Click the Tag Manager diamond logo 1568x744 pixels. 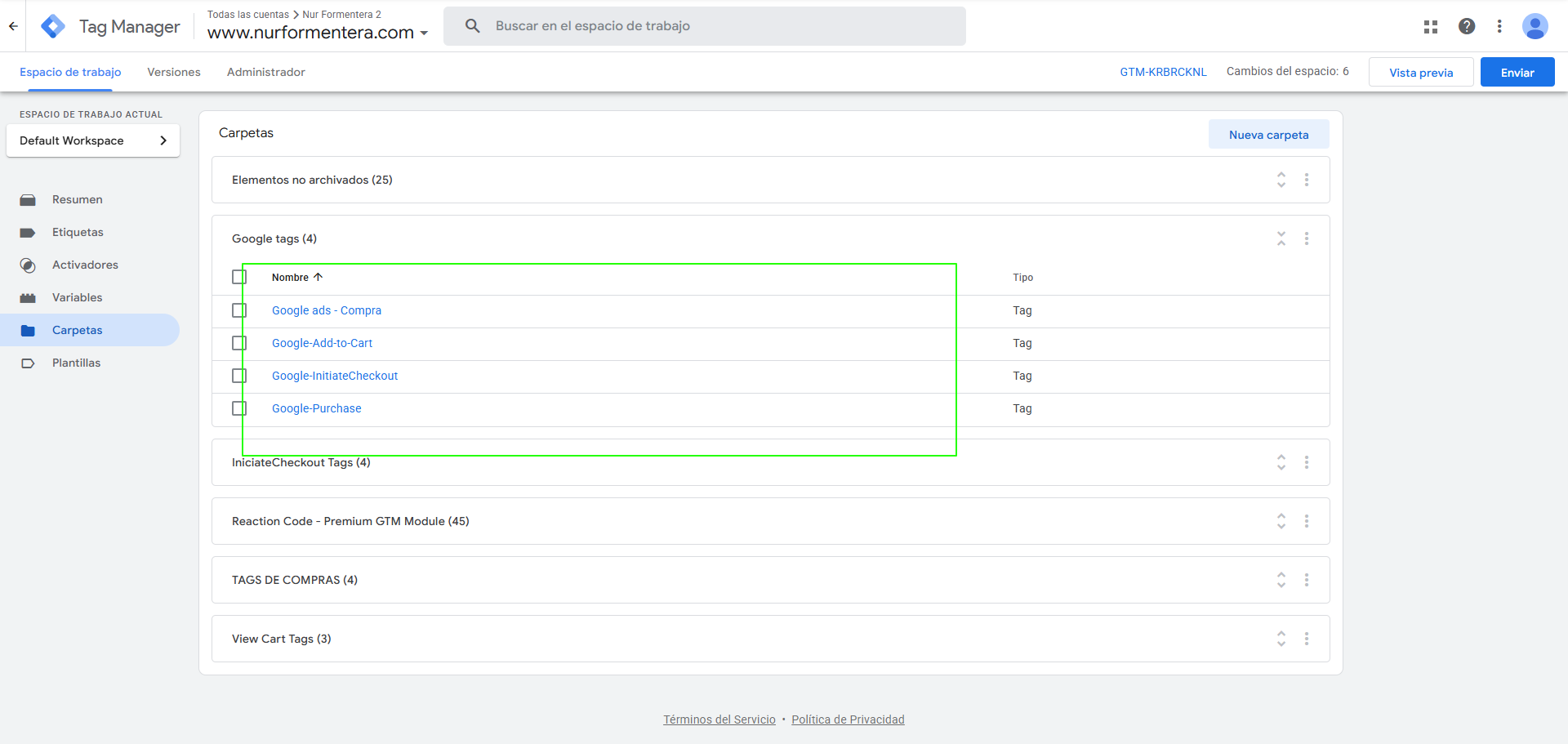coord(53,26)
